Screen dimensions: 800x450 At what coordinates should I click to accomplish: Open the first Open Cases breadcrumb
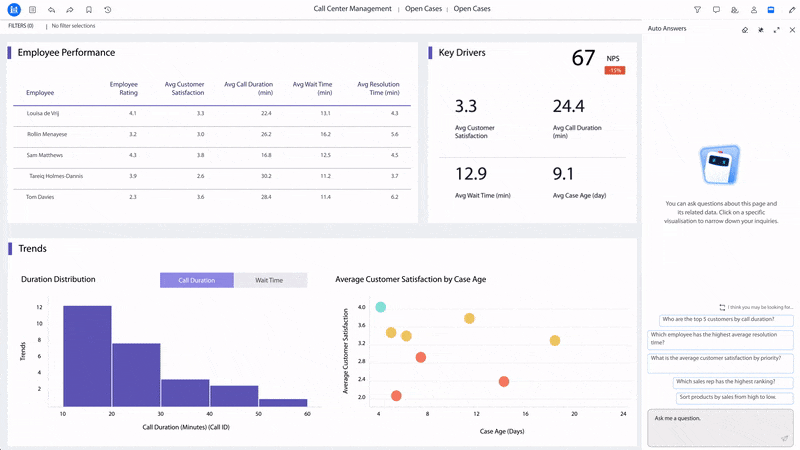423,9
